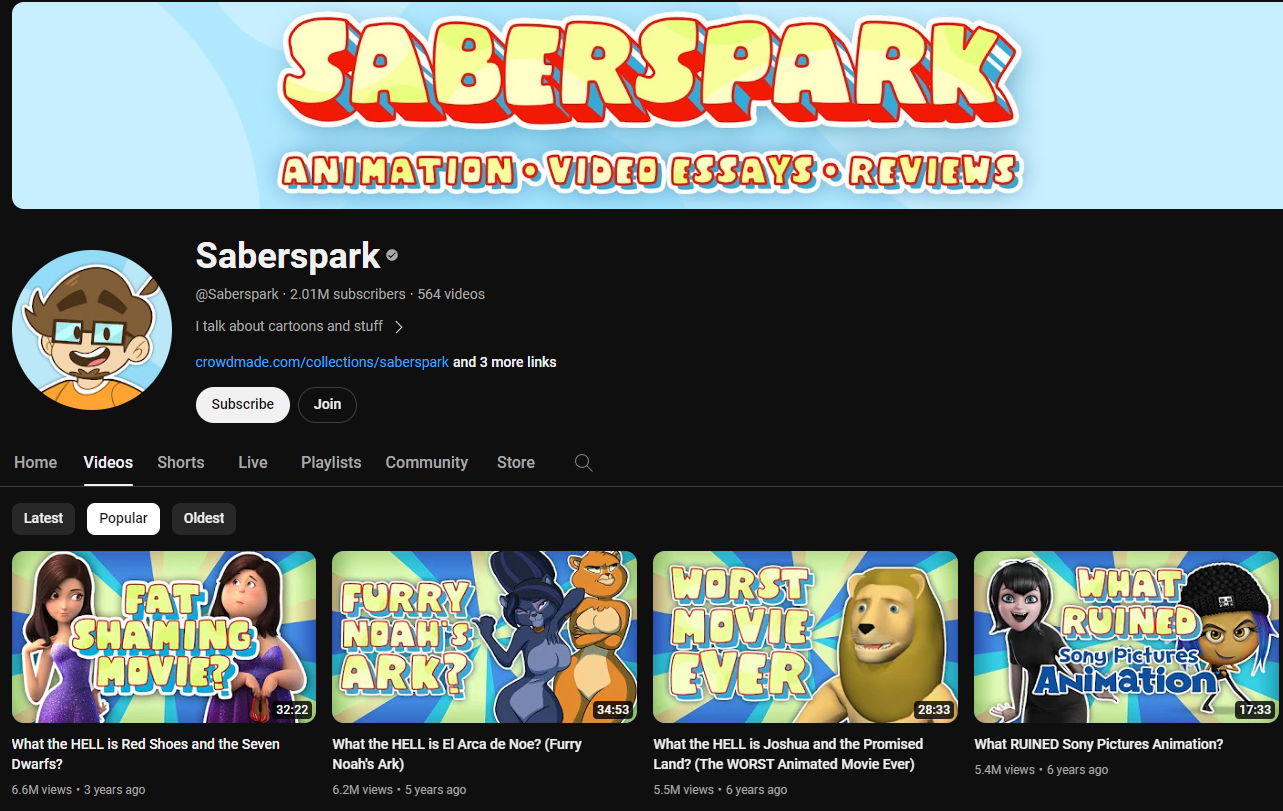
Task: Expand the channel description chevron
Action: (399, 327)
